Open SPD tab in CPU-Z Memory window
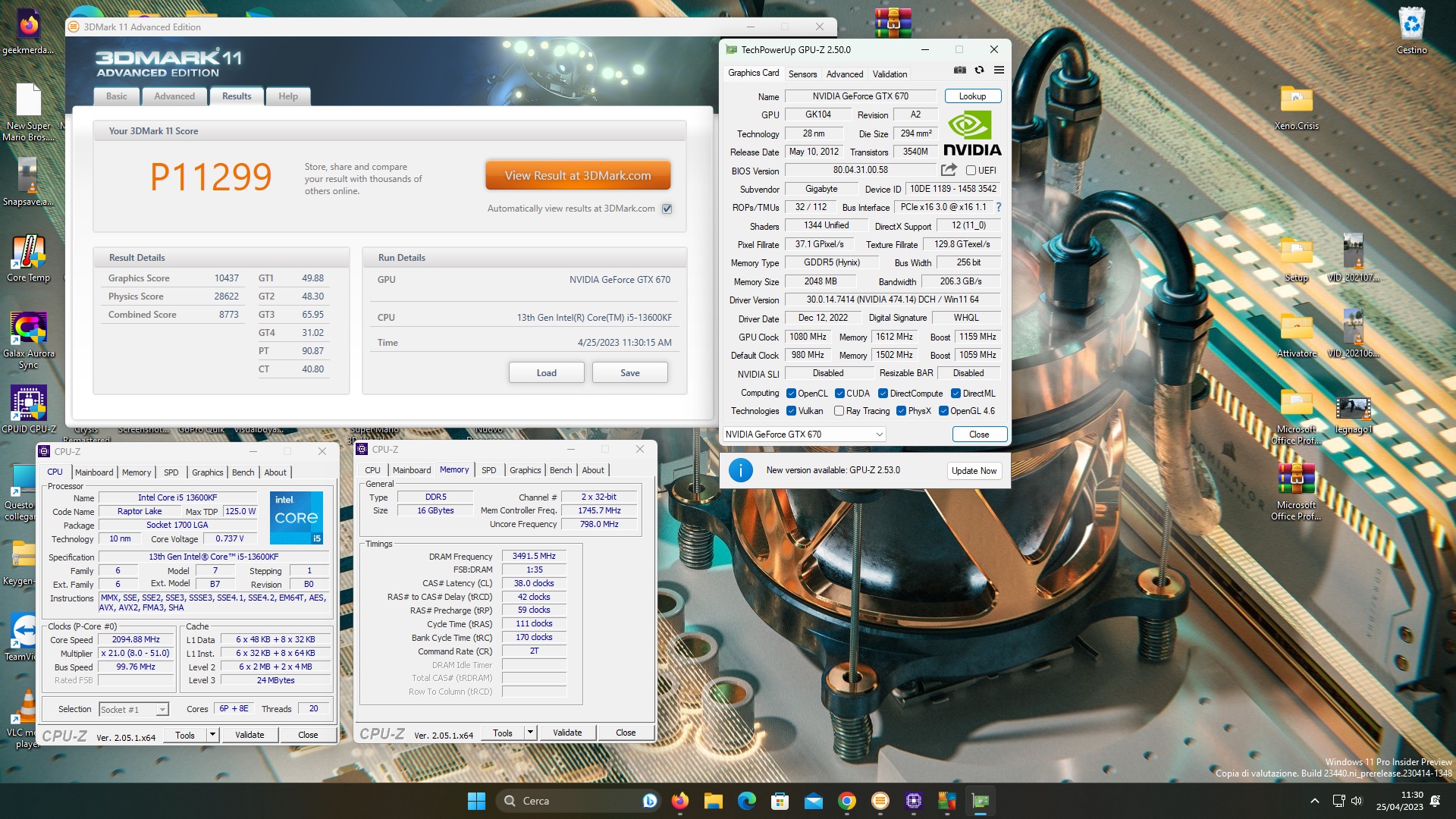Image resolution: width=1456 pixels, height=819 pixels. point(489,470)
